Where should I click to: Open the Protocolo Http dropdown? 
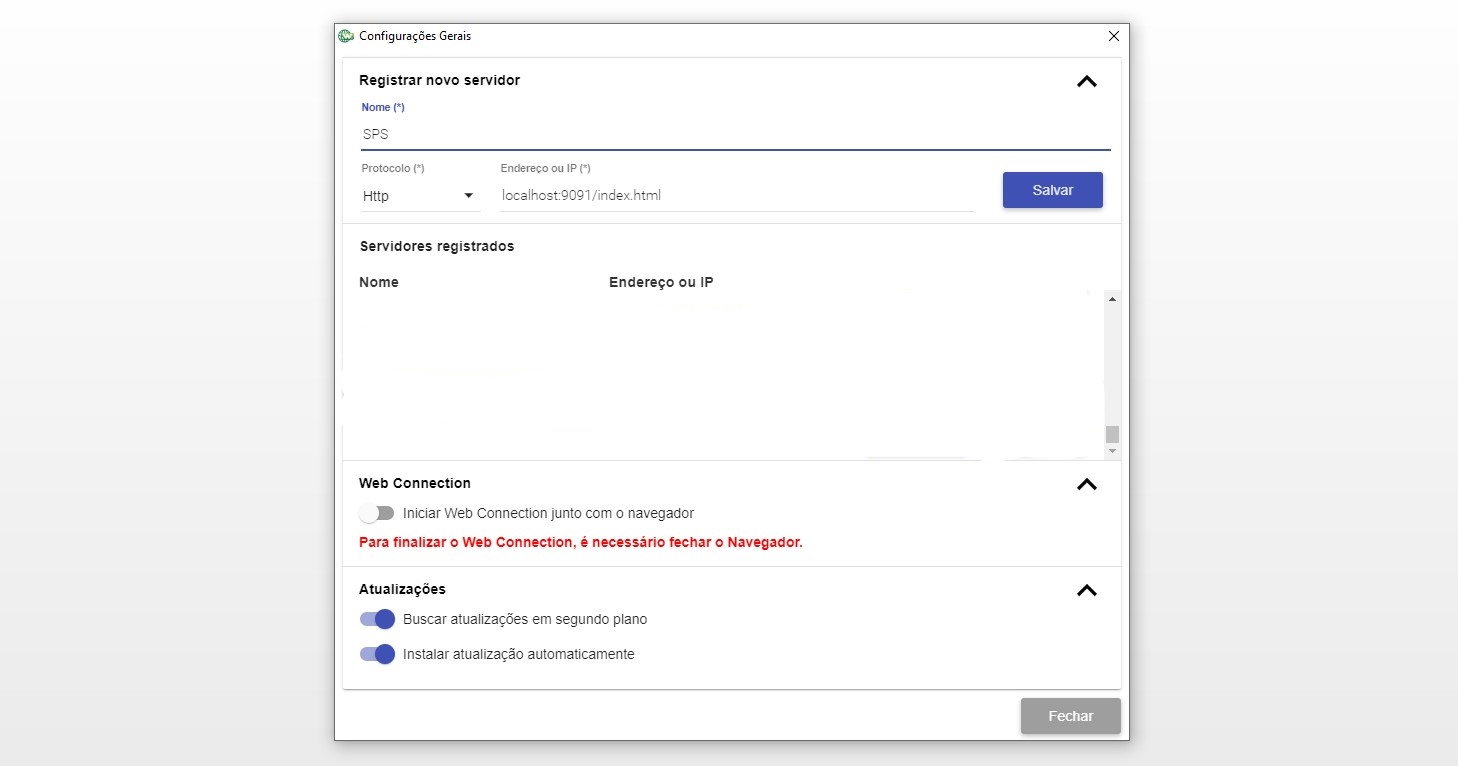pyautogui.click(x=420, y=196)
